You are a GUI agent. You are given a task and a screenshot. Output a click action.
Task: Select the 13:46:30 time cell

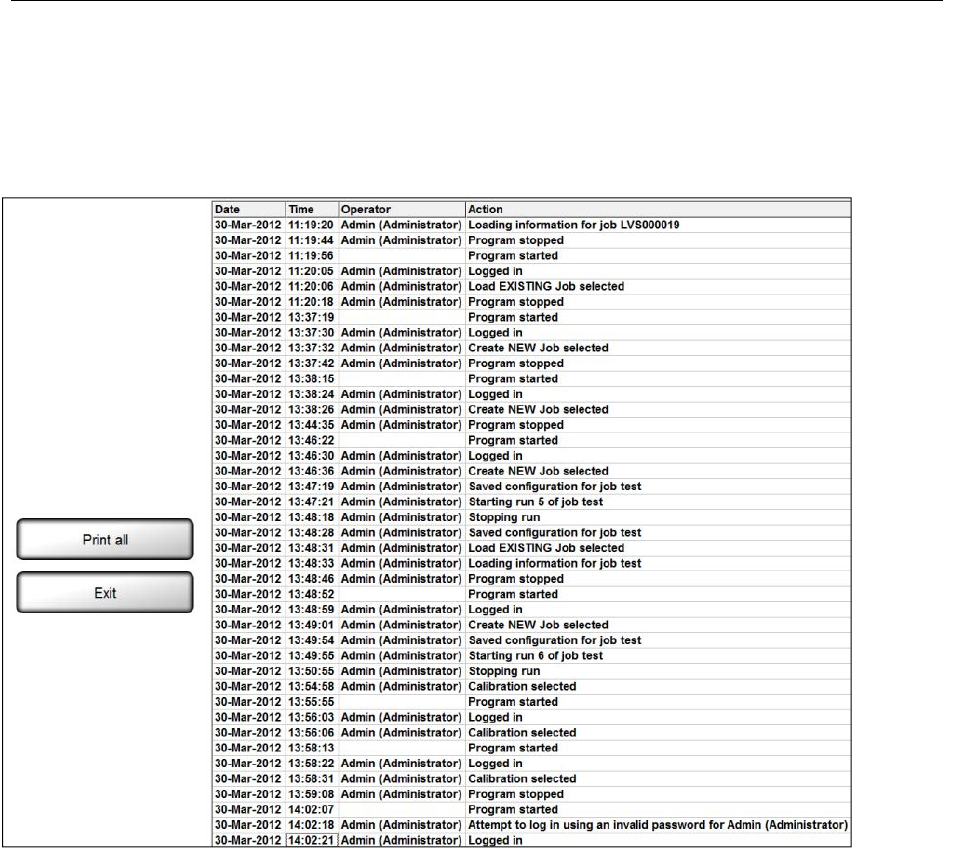311,456
